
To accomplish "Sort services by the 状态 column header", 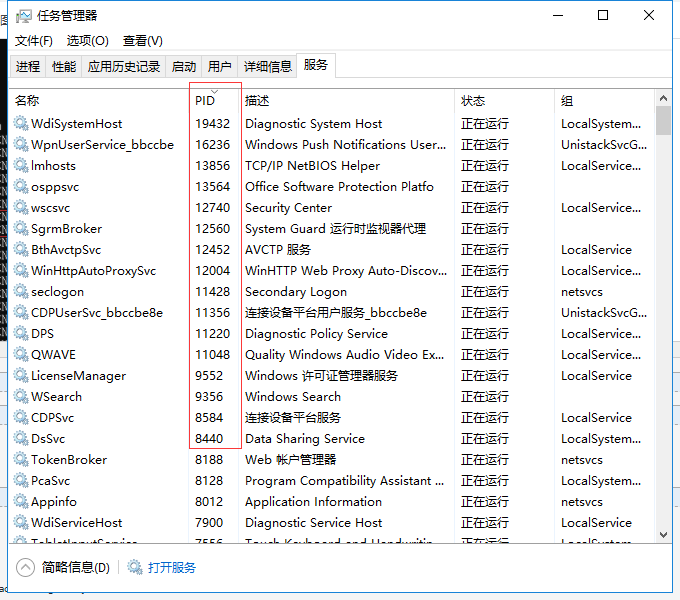I will (504, 101).
